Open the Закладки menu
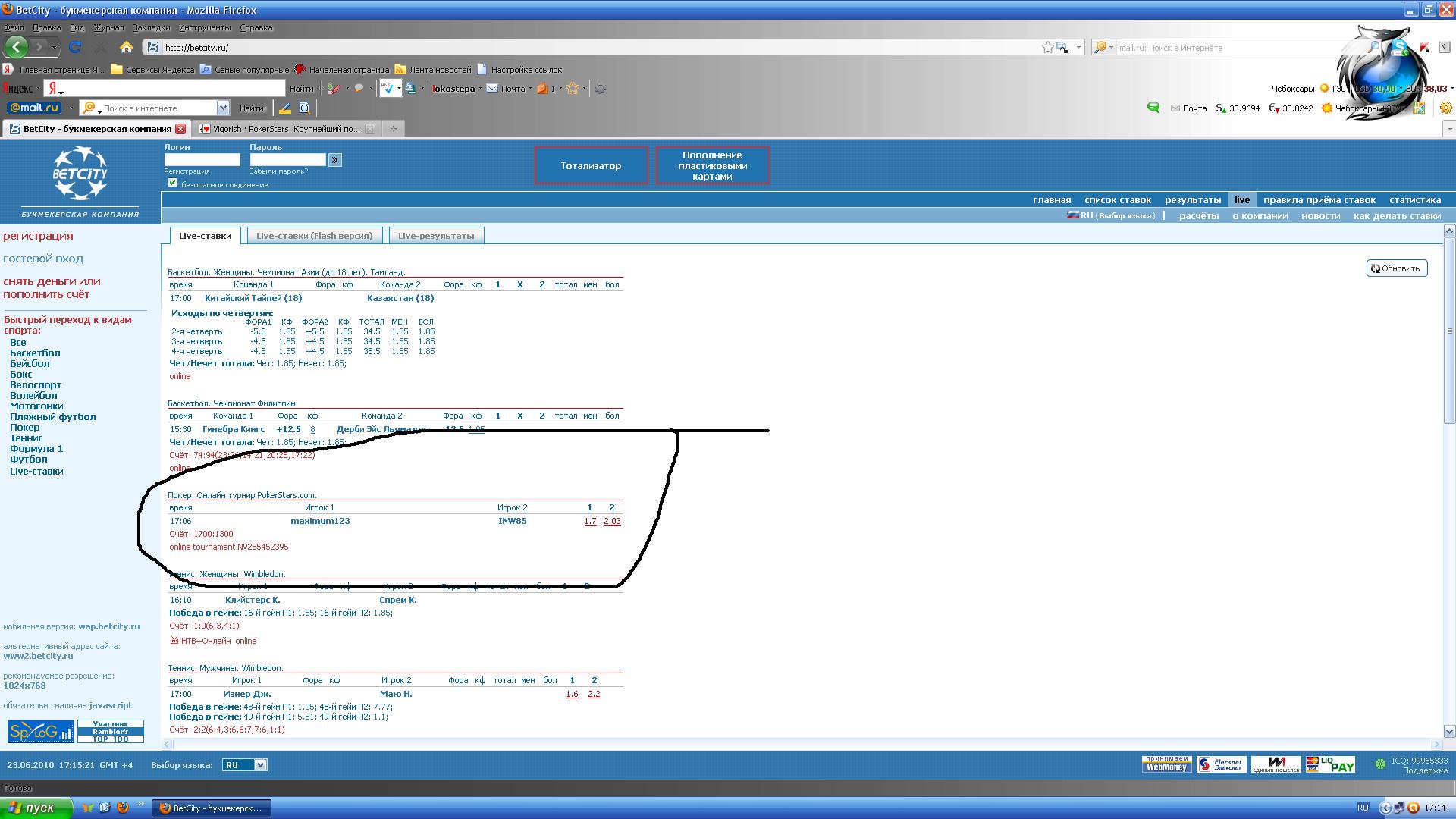Viewport: 1456px width, 819px height. (151, 27)
